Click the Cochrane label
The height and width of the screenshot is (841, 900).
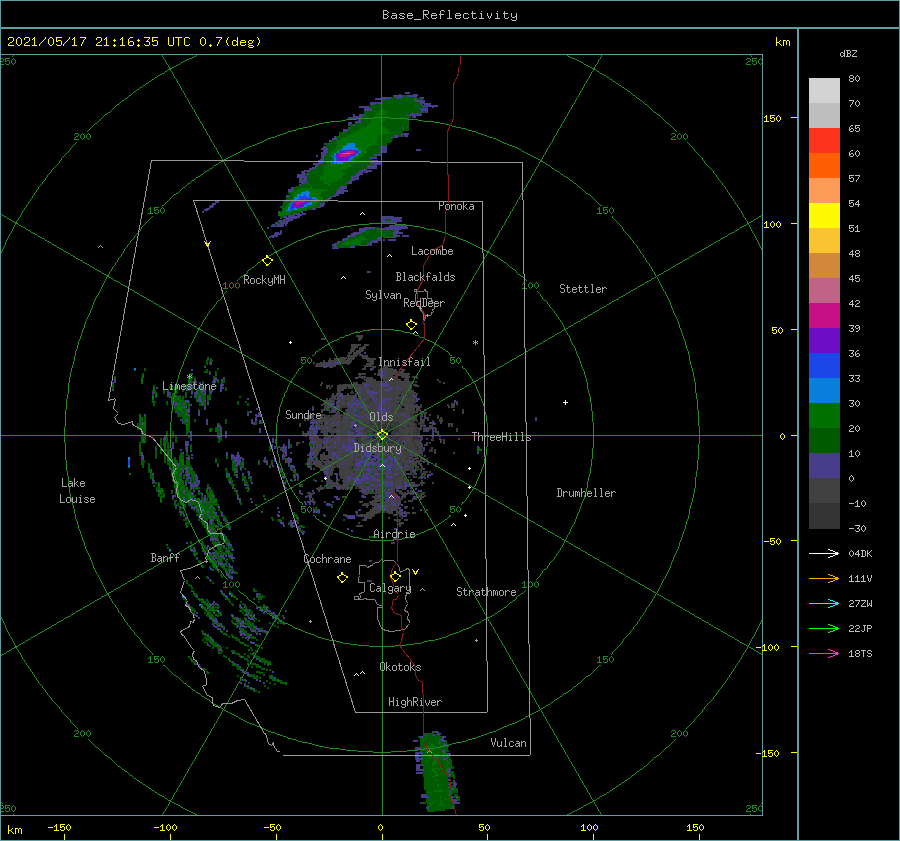coord(327,559)
